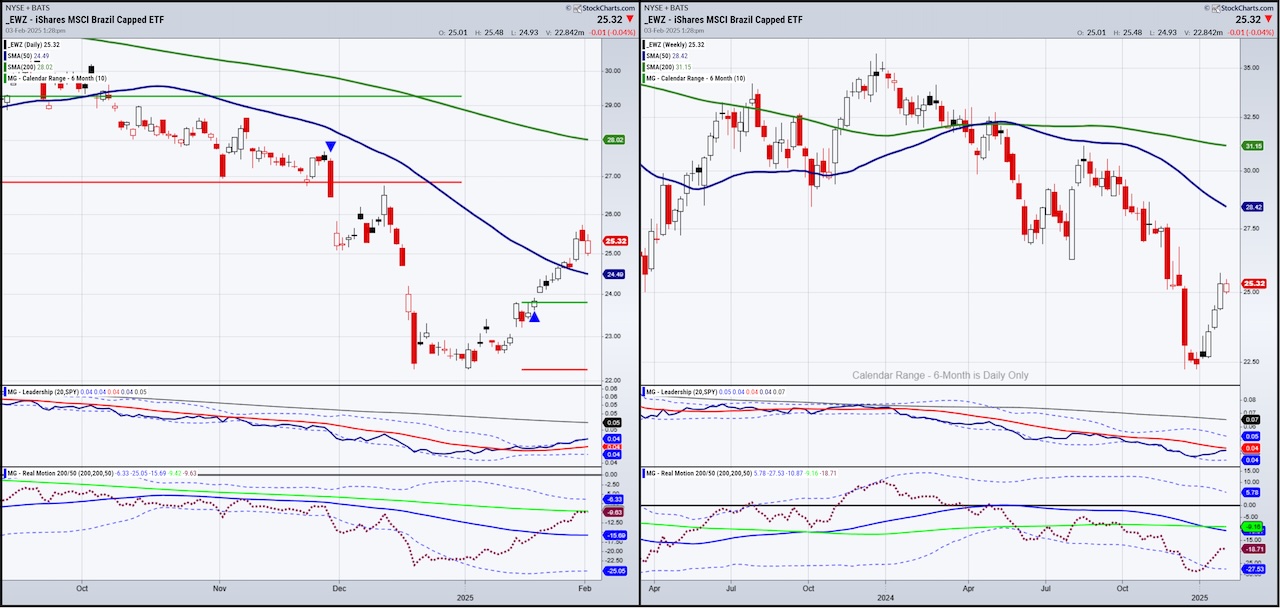Viewport: 1280px width, 608px height.
Task: Expand the _EWZ (Weekly) legend entry
Action: click(672, 44)
